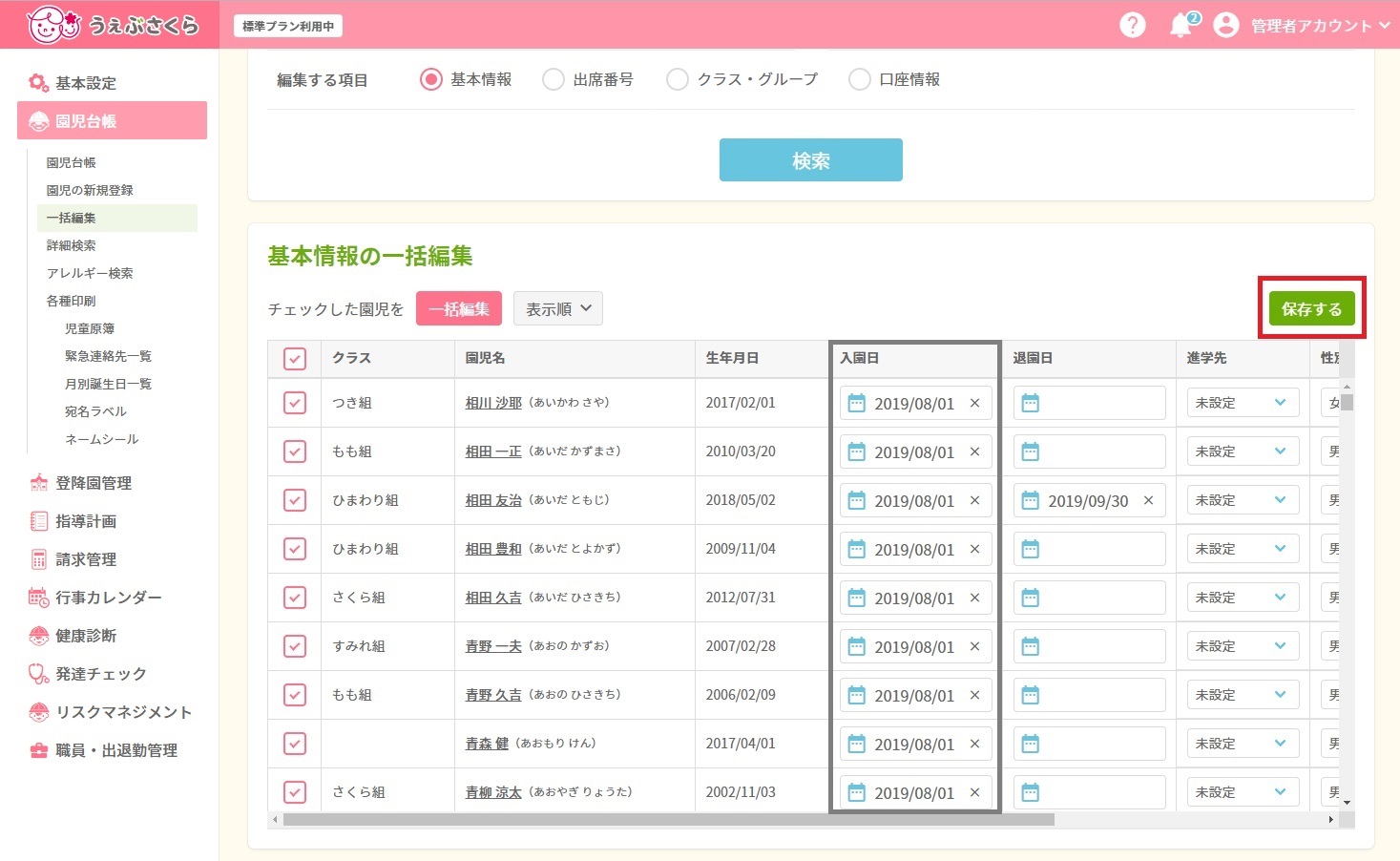Click the 入園日 field for 相田 久吉
This screenshot has height=861, width=1400.
tap(916, 598)
